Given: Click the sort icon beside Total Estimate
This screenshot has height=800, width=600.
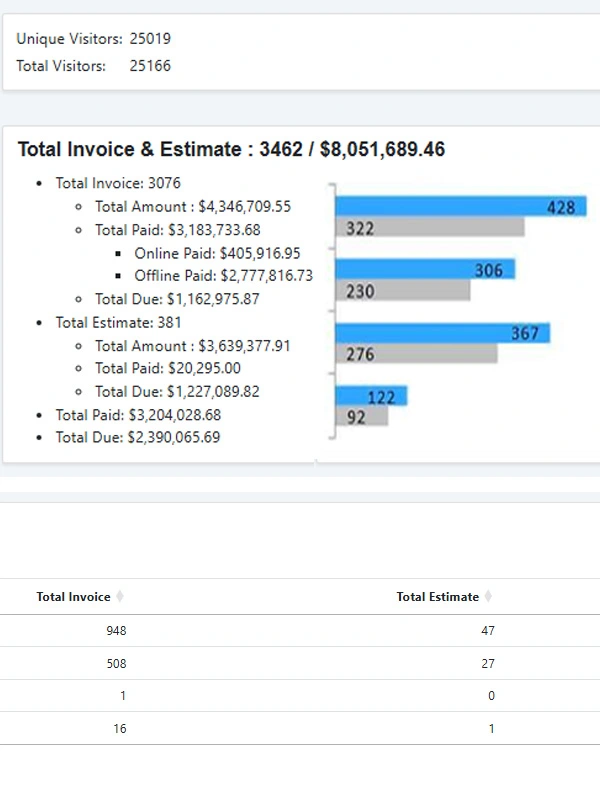Looking at the screenshot, I should pos(488,597).
